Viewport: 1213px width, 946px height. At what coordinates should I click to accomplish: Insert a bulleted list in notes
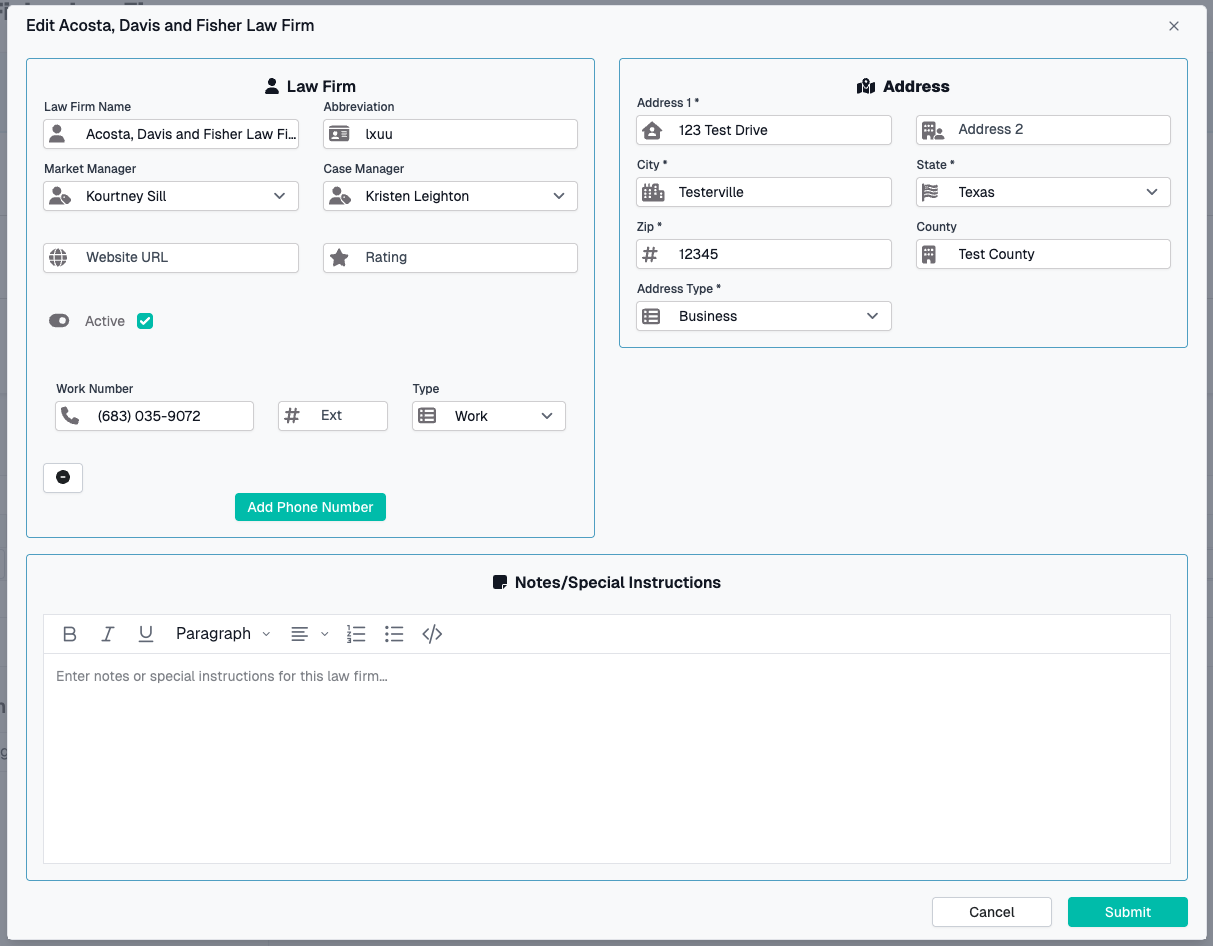tap(394, 634)
